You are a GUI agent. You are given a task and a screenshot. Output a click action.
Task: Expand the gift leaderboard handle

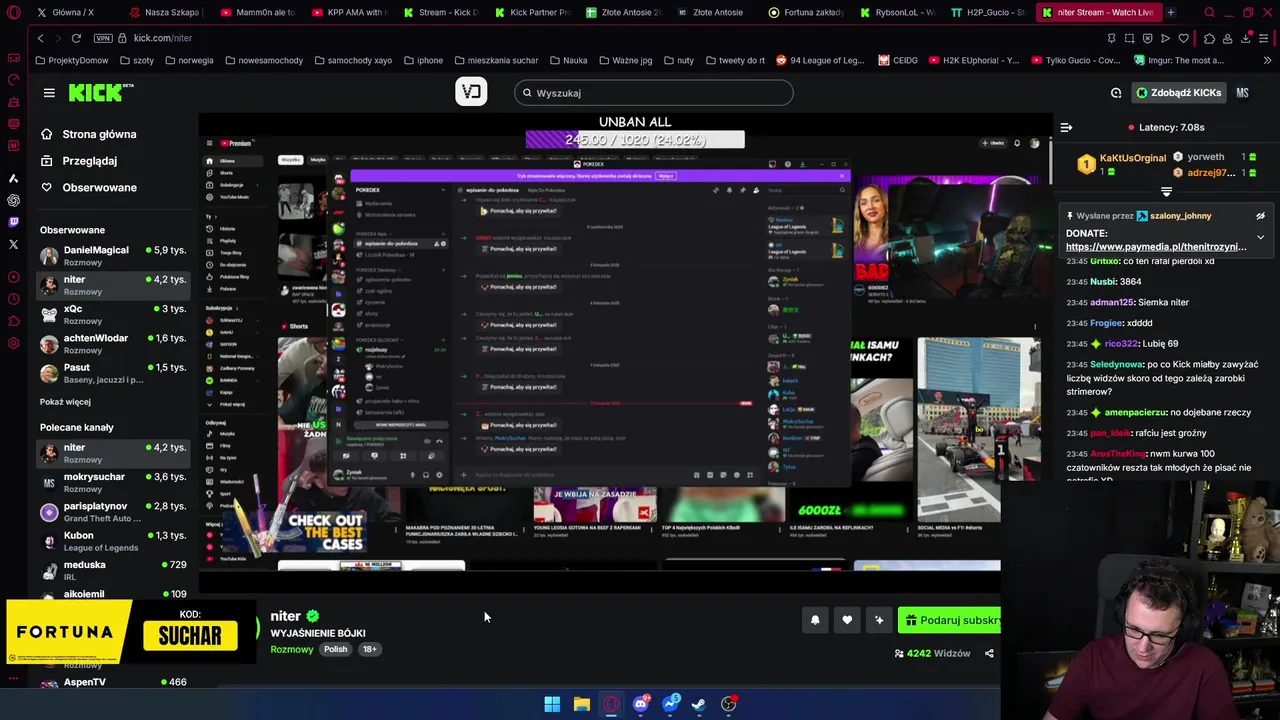click(x=1166, y=190)
